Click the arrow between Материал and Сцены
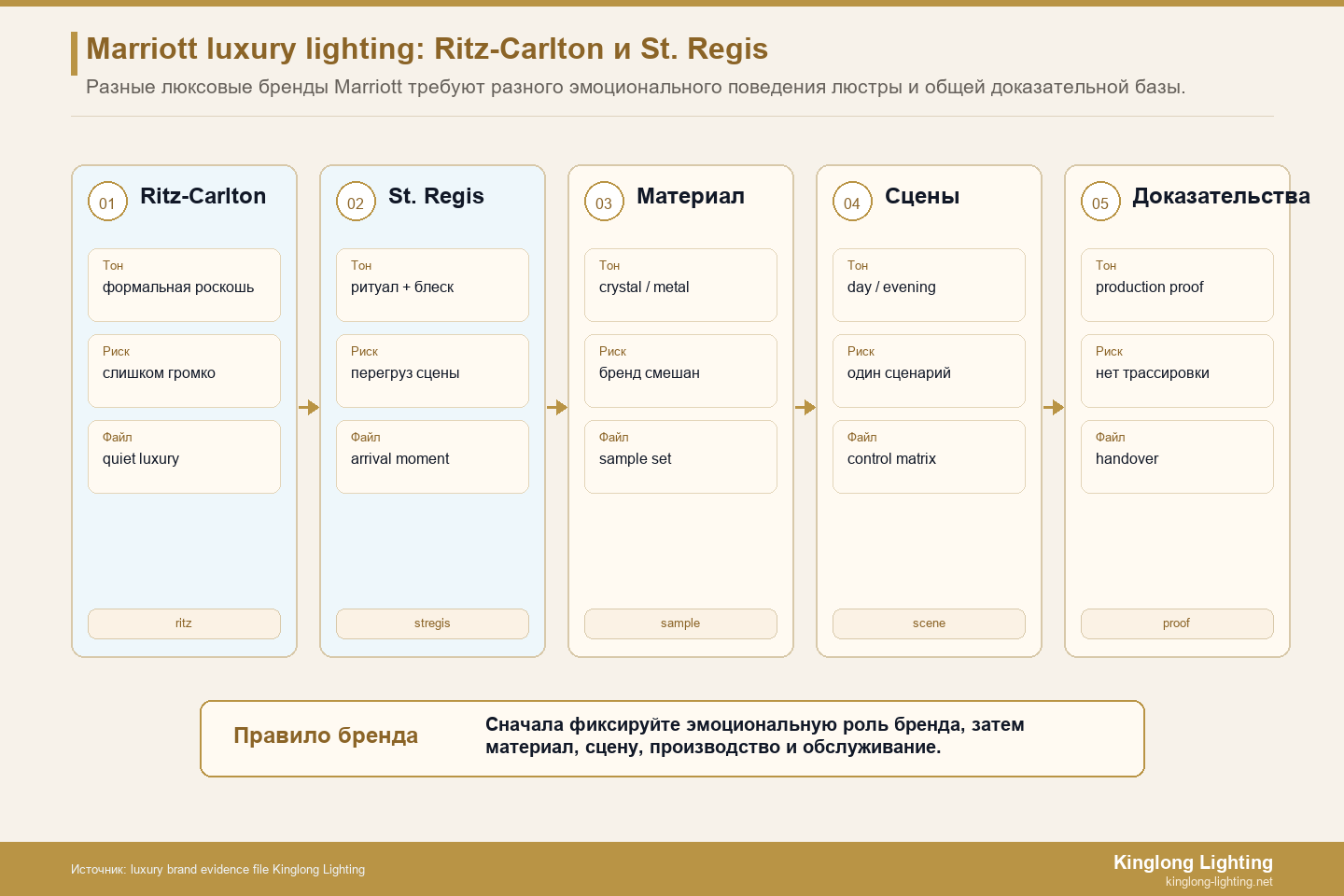This screenshot has width=1344, height=896. (x=805, y=407)
